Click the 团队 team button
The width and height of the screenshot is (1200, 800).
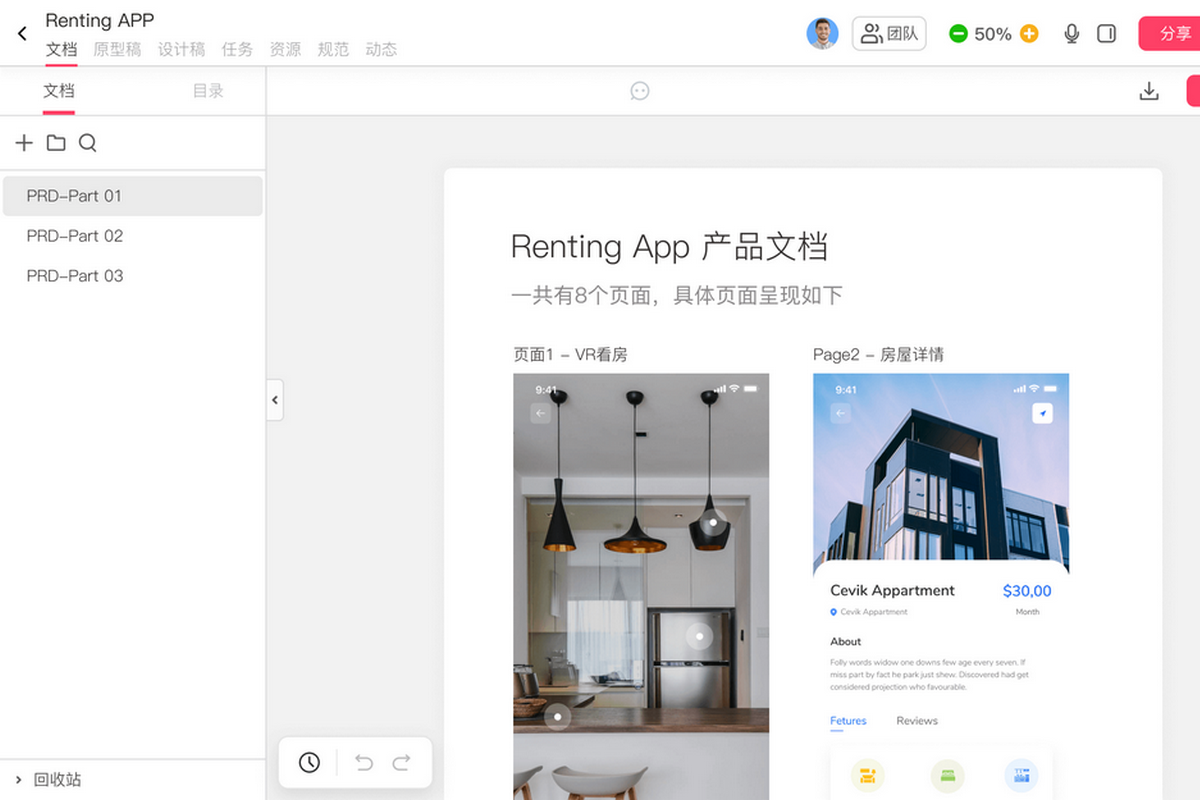pyautogui.click(x=889, y=34)
